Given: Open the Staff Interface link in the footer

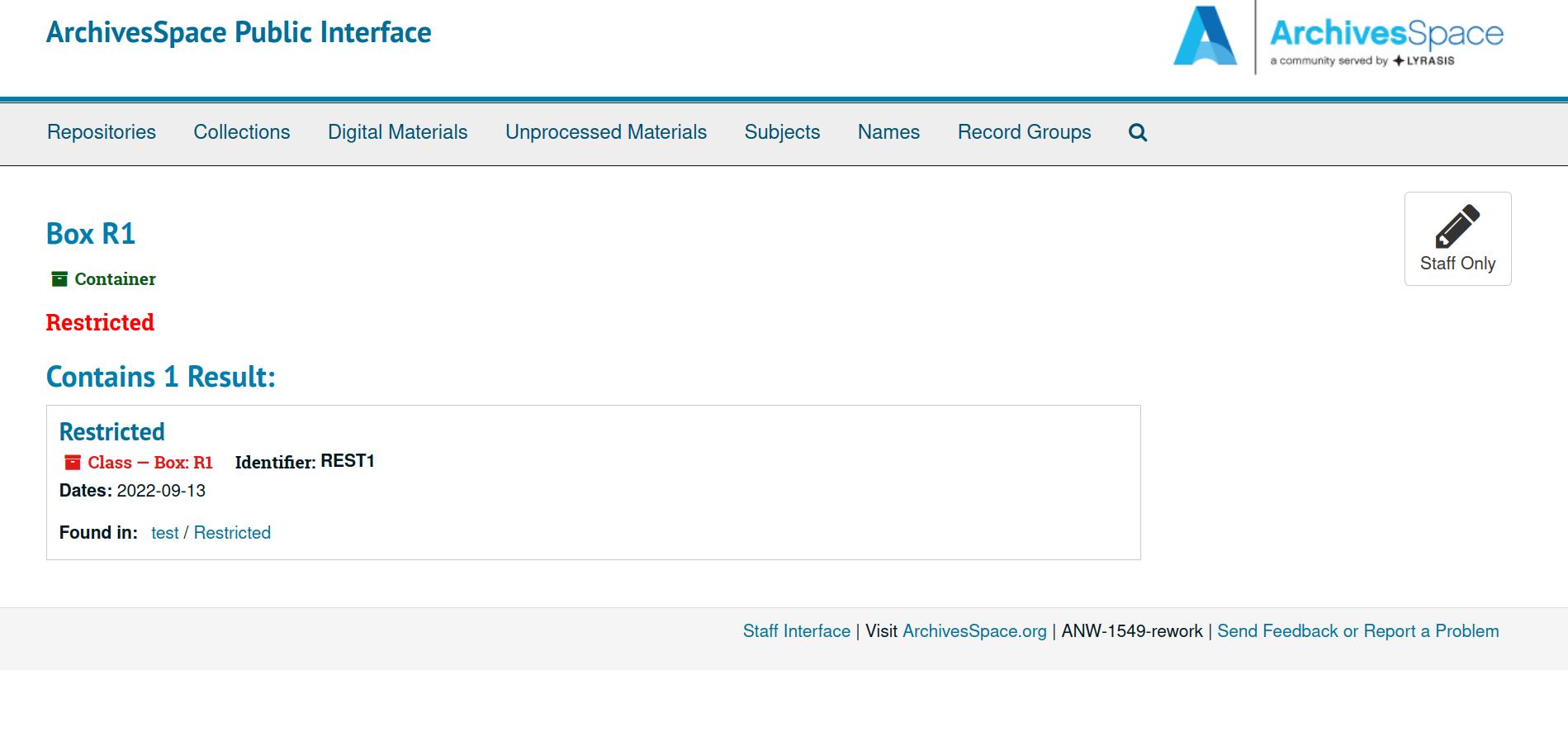Looking at the screenshot, I should pyautogui.click(x=796, y=630).
